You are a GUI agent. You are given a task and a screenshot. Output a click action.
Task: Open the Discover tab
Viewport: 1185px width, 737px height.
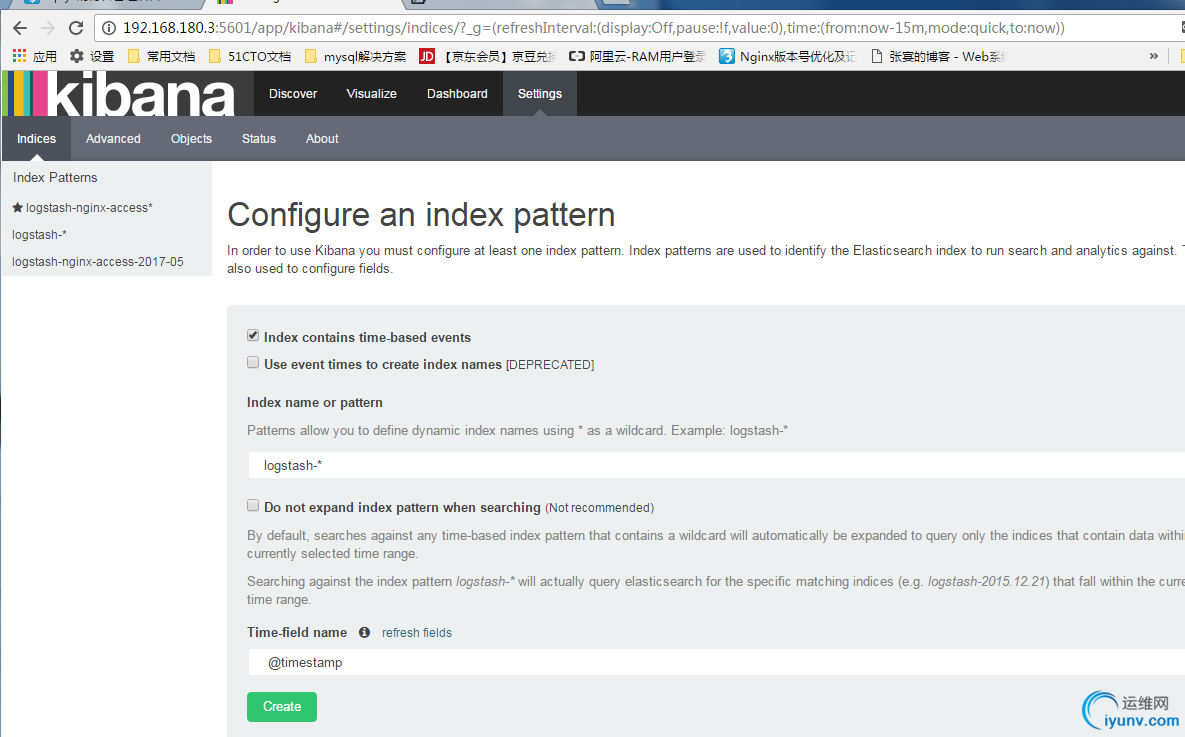(x=292, y=94)
